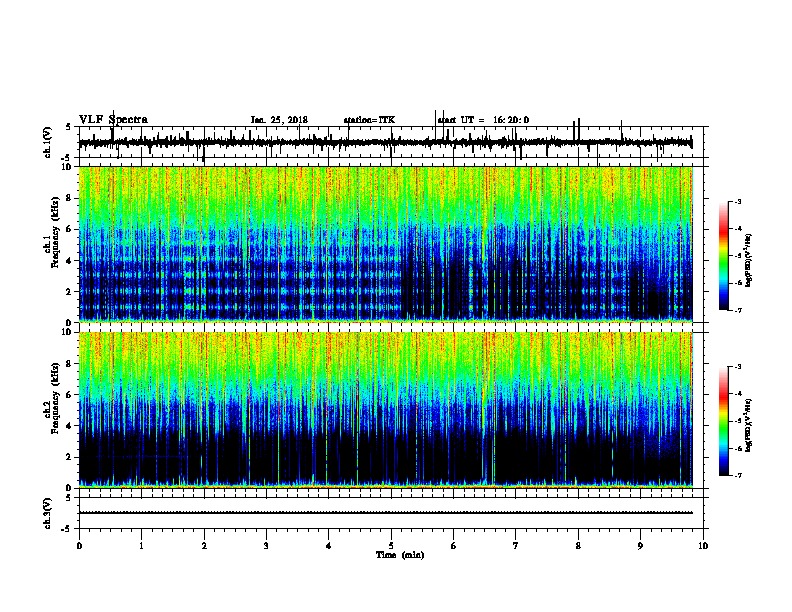Screen dimensions: 792x612
Task: Click the '6' kHz tick on ch.1 axis
Action: [70, 229]
